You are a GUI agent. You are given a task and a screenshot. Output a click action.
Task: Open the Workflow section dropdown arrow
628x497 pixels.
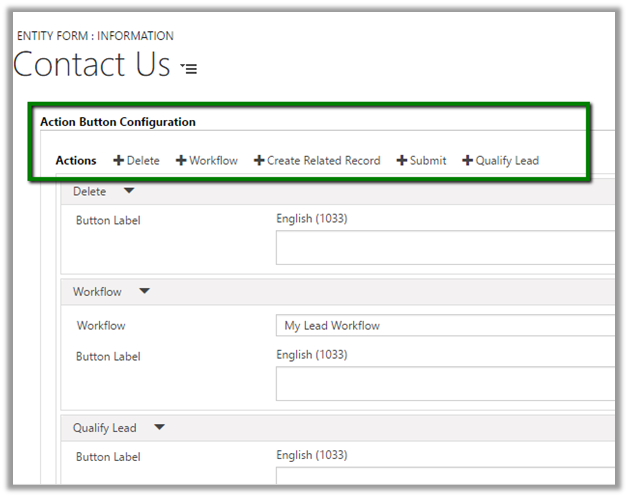(144, 292)
